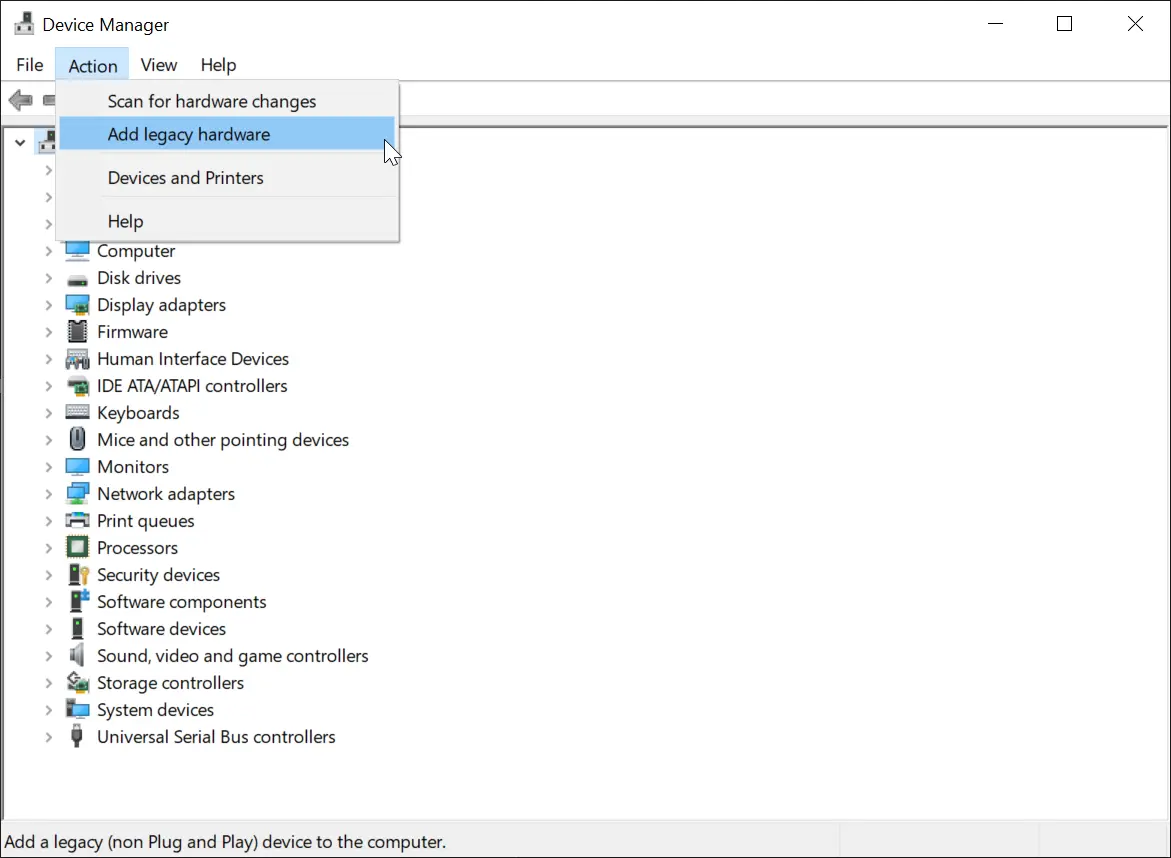Expand the Firmware category
The image size is (1171, 858).
(49, 332)
